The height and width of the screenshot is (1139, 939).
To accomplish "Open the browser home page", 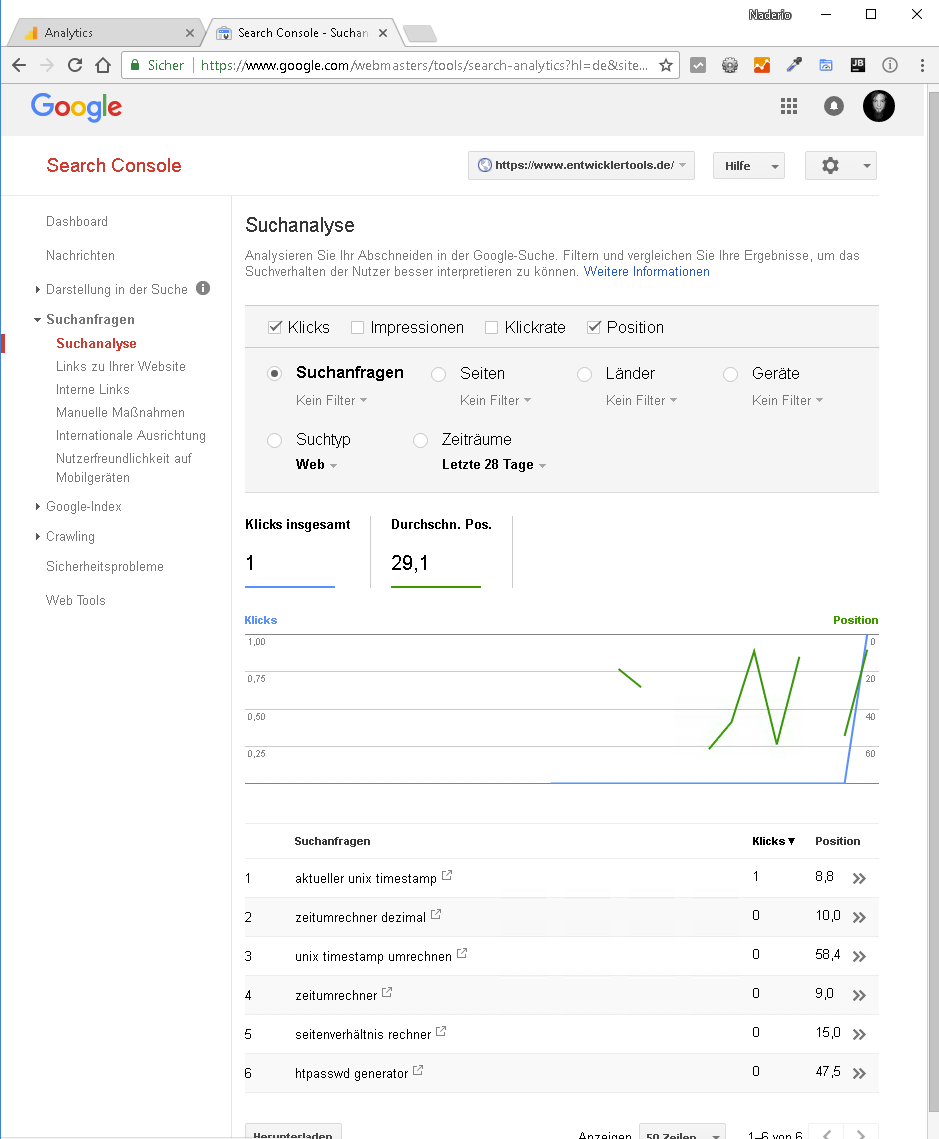I will coord(103,65).
